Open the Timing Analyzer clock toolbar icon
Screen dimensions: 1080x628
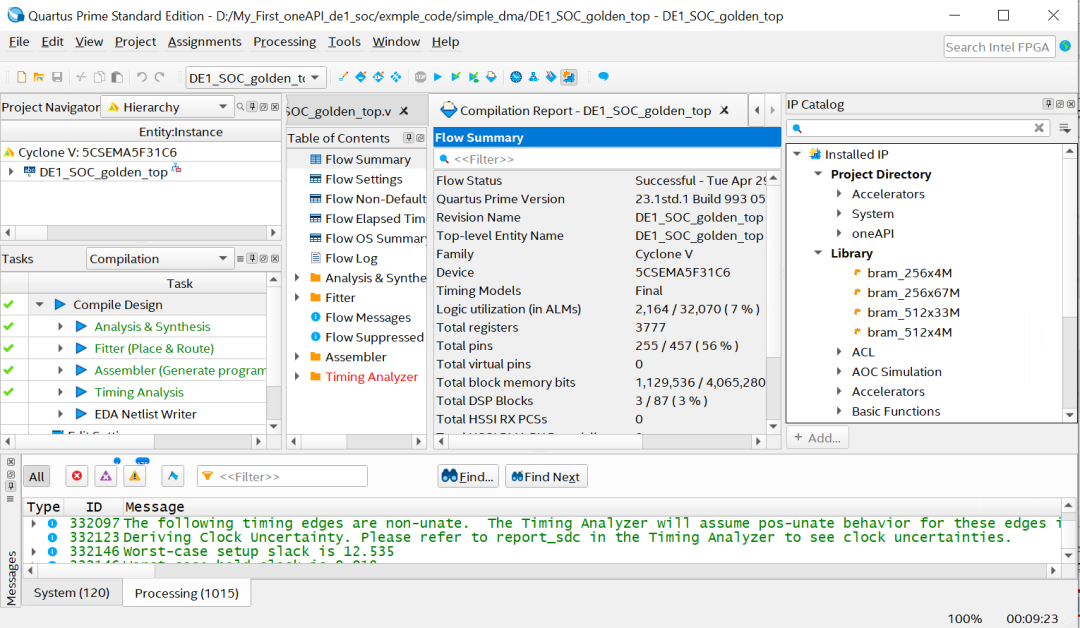click(516, 77)
